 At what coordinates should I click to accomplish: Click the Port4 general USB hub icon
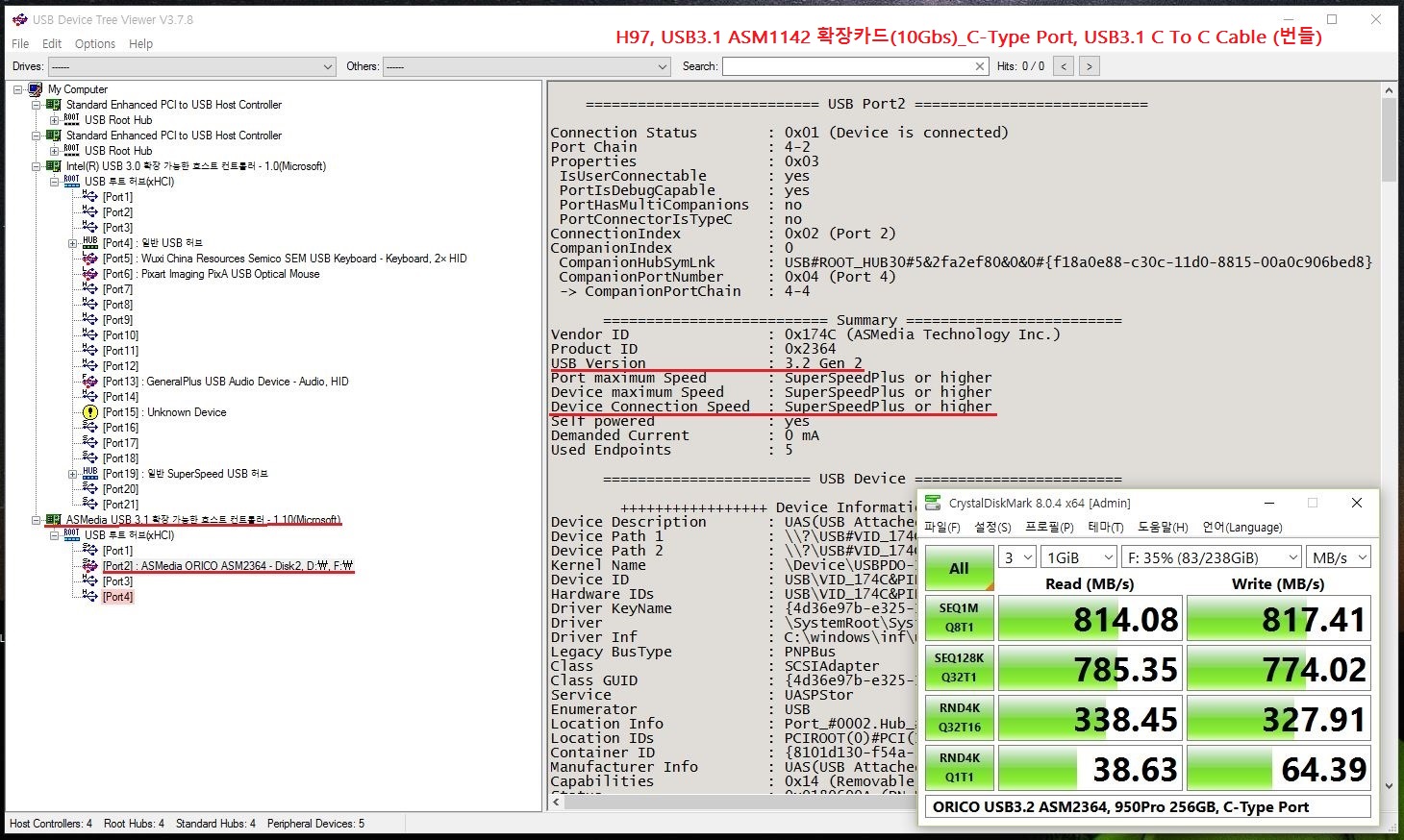pyautogui.click(x=90, y=243)
